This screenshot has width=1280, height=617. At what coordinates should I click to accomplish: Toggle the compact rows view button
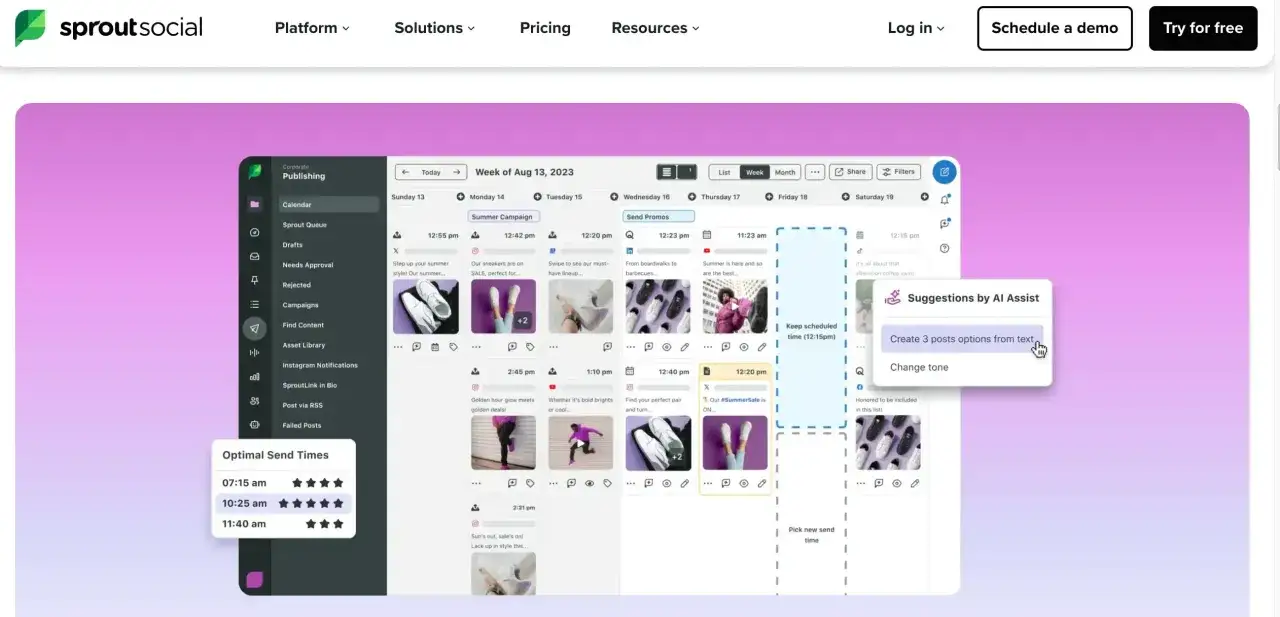tap(667, 172)
